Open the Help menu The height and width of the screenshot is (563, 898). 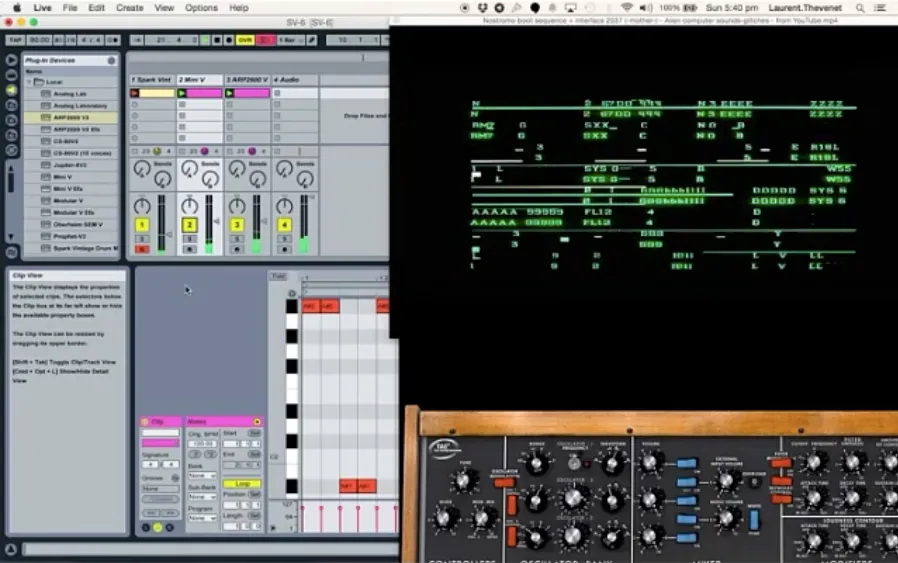pos(239,8)
